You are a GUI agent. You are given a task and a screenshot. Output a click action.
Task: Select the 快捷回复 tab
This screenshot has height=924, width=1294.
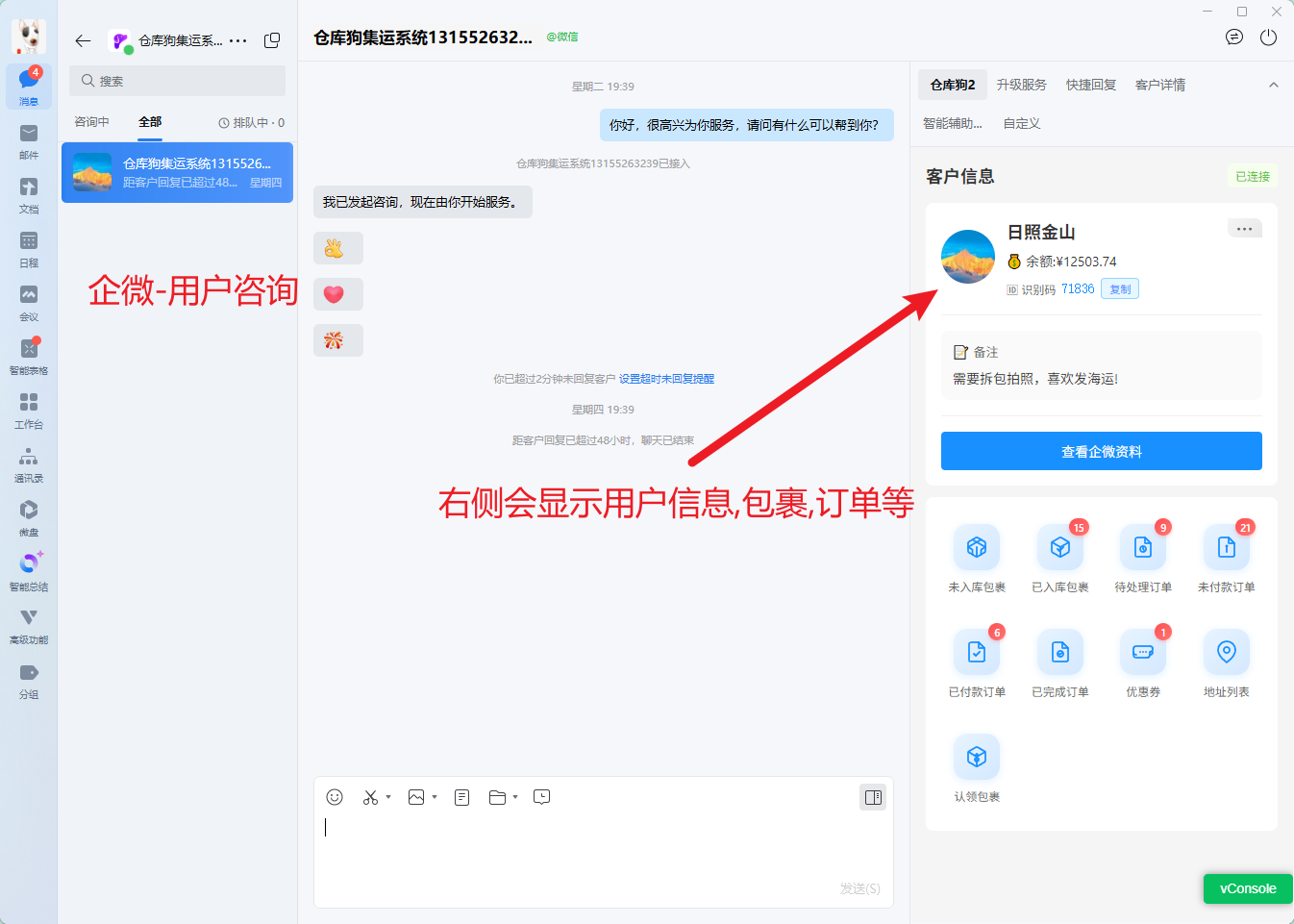[x=1091, y=85]
